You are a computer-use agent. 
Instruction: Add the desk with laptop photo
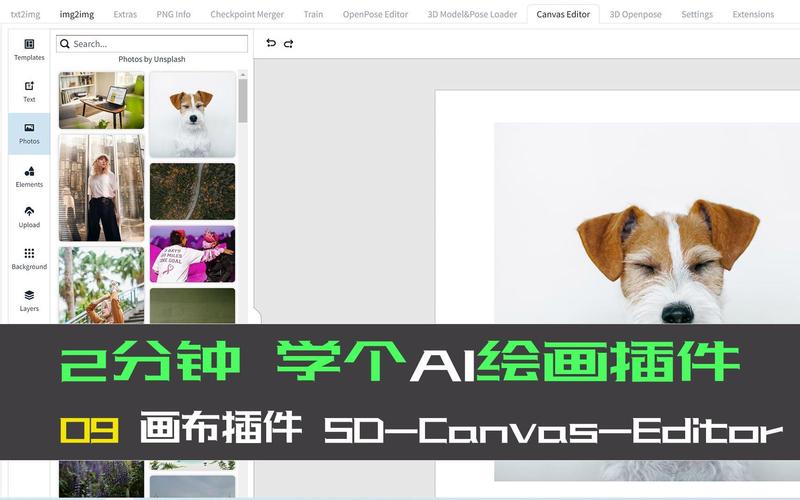[x=102, y=100]
